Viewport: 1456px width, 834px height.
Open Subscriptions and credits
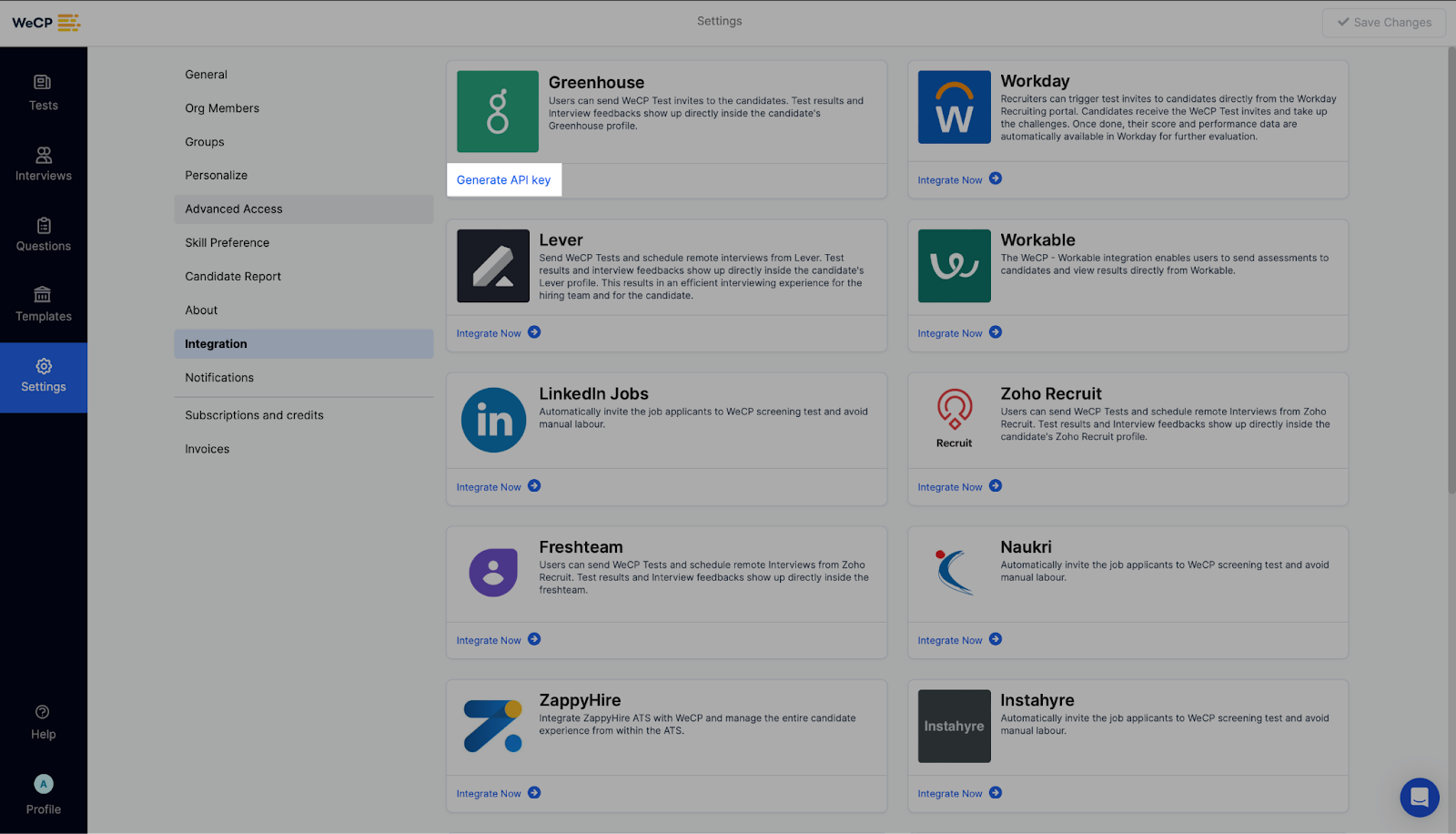(304, 415)
